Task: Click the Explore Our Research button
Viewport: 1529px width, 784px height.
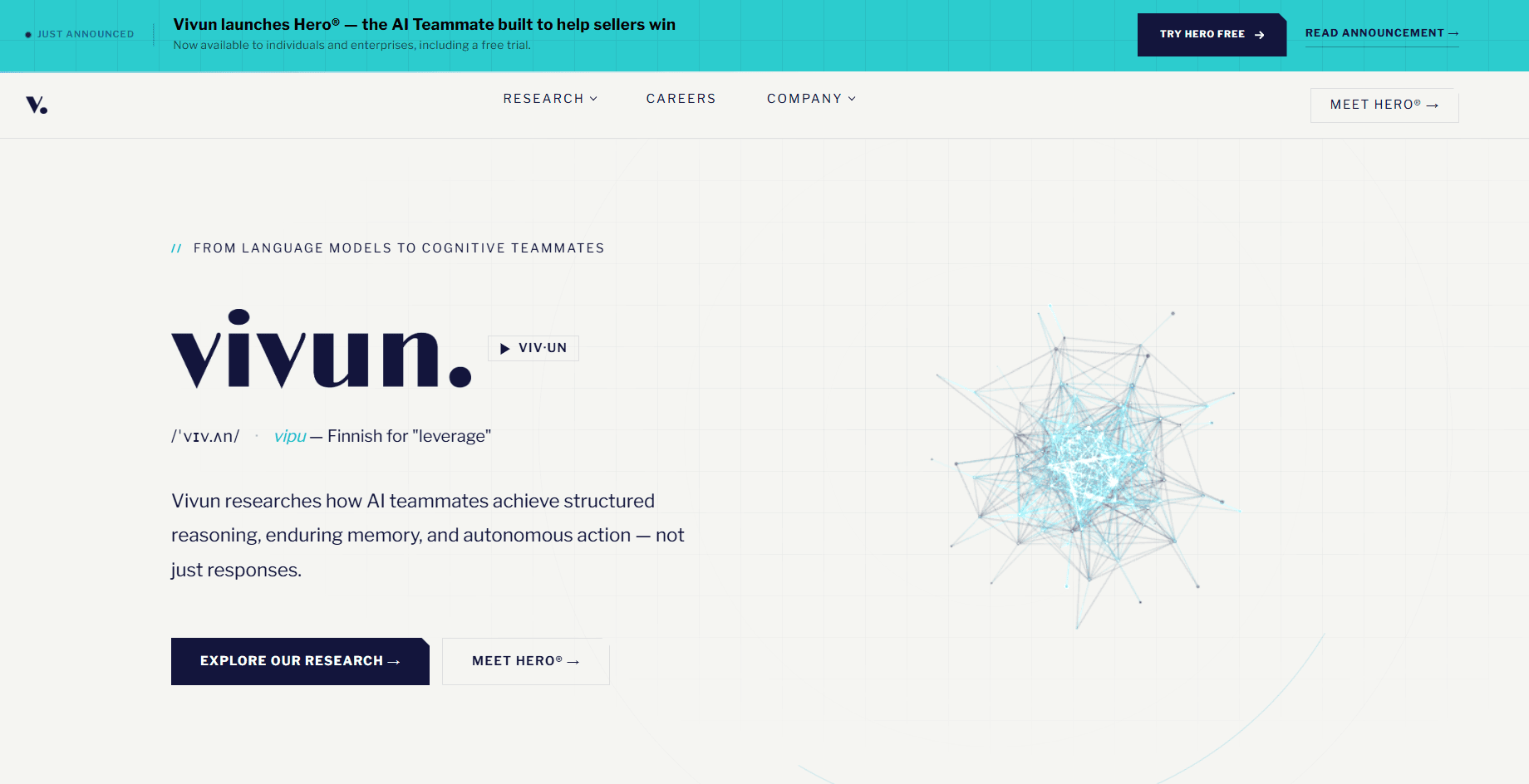Action: coord(300,661)
